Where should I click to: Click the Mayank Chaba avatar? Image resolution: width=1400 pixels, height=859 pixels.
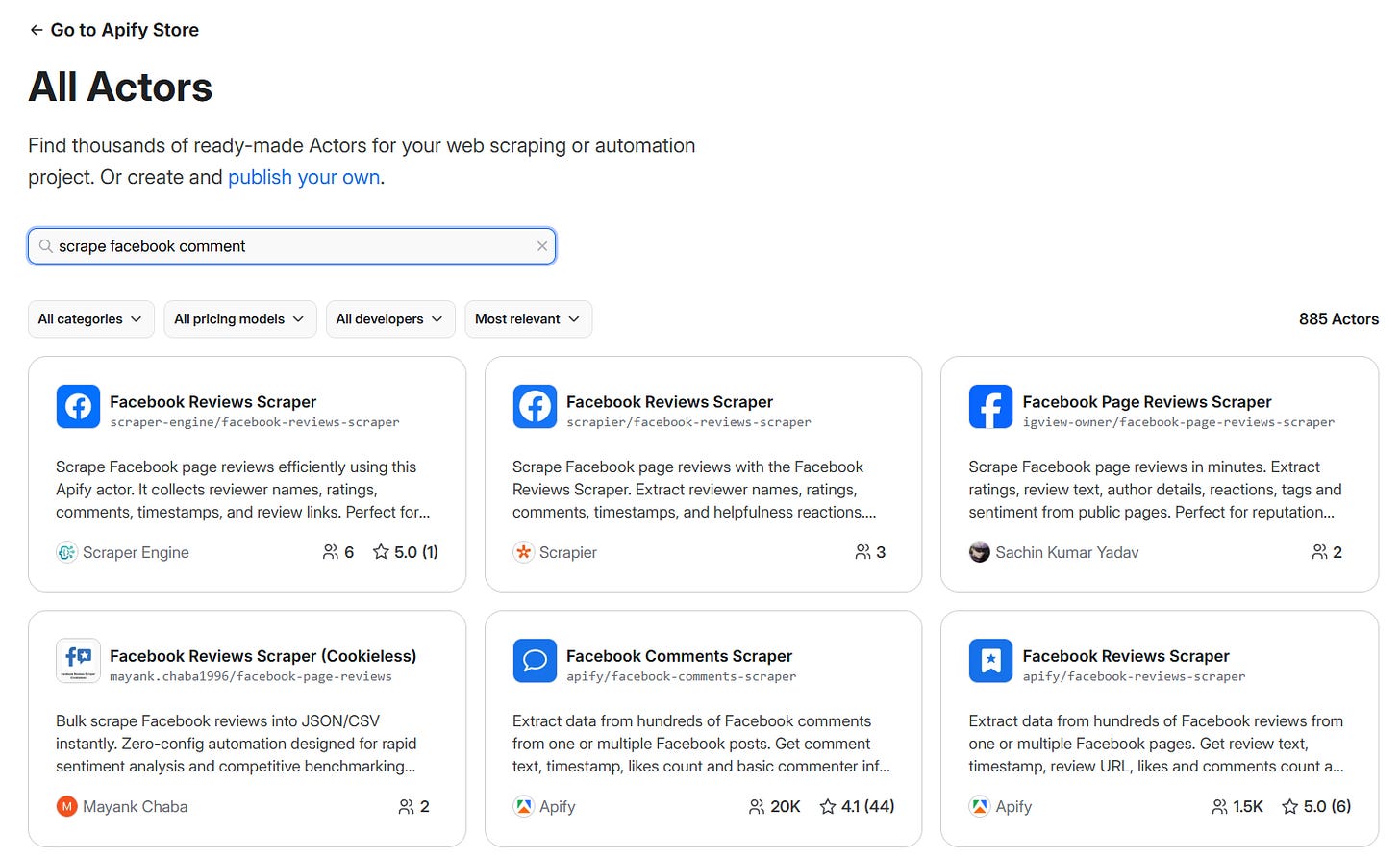(x=66, y=806)
